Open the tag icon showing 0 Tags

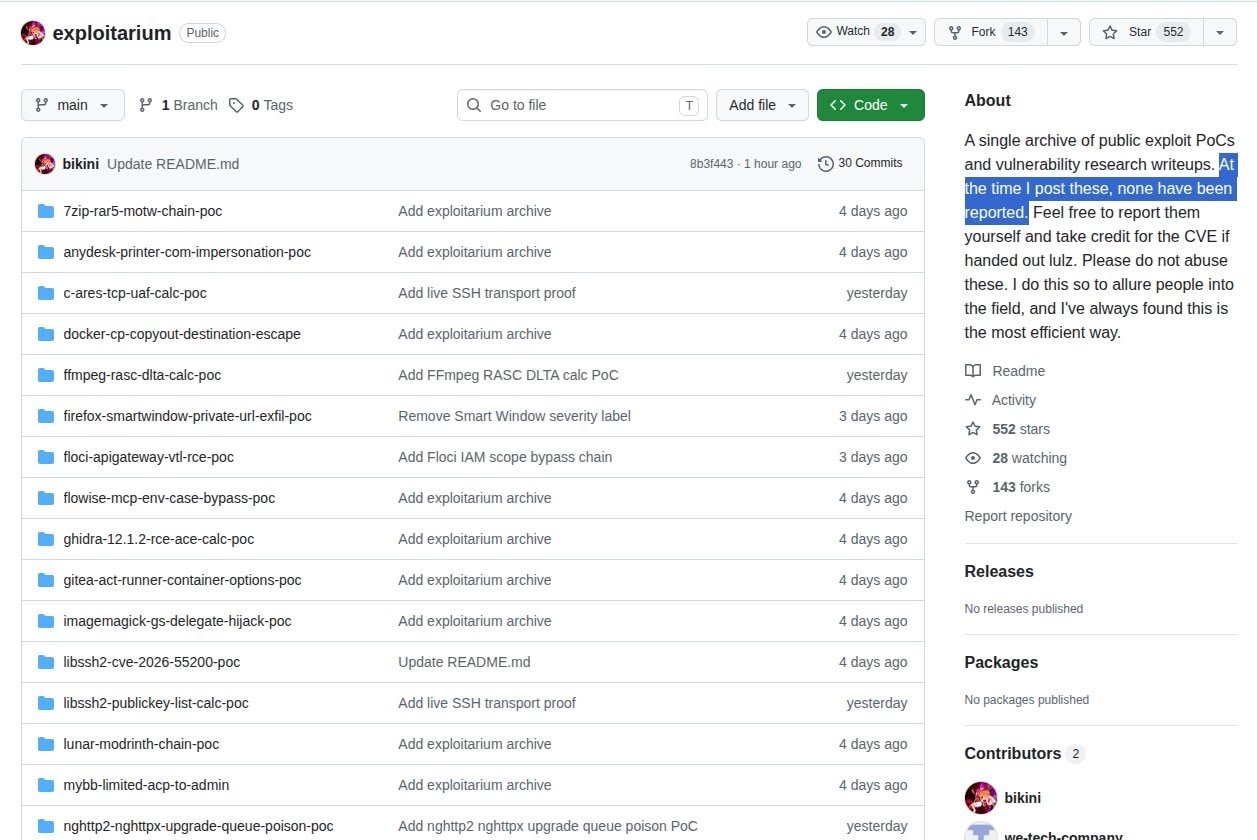pos(236,105)
